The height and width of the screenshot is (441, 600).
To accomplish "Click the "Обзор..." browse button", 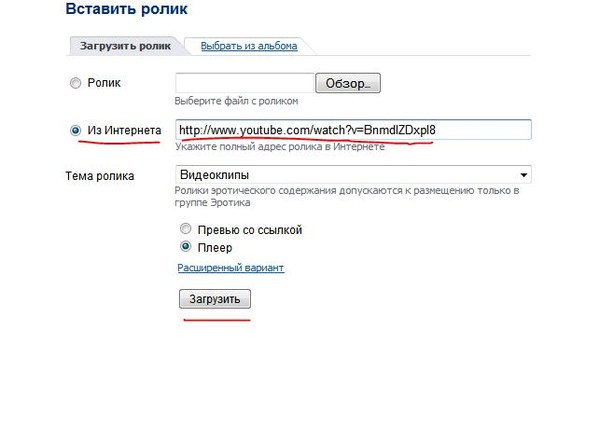I will [348, 83].
